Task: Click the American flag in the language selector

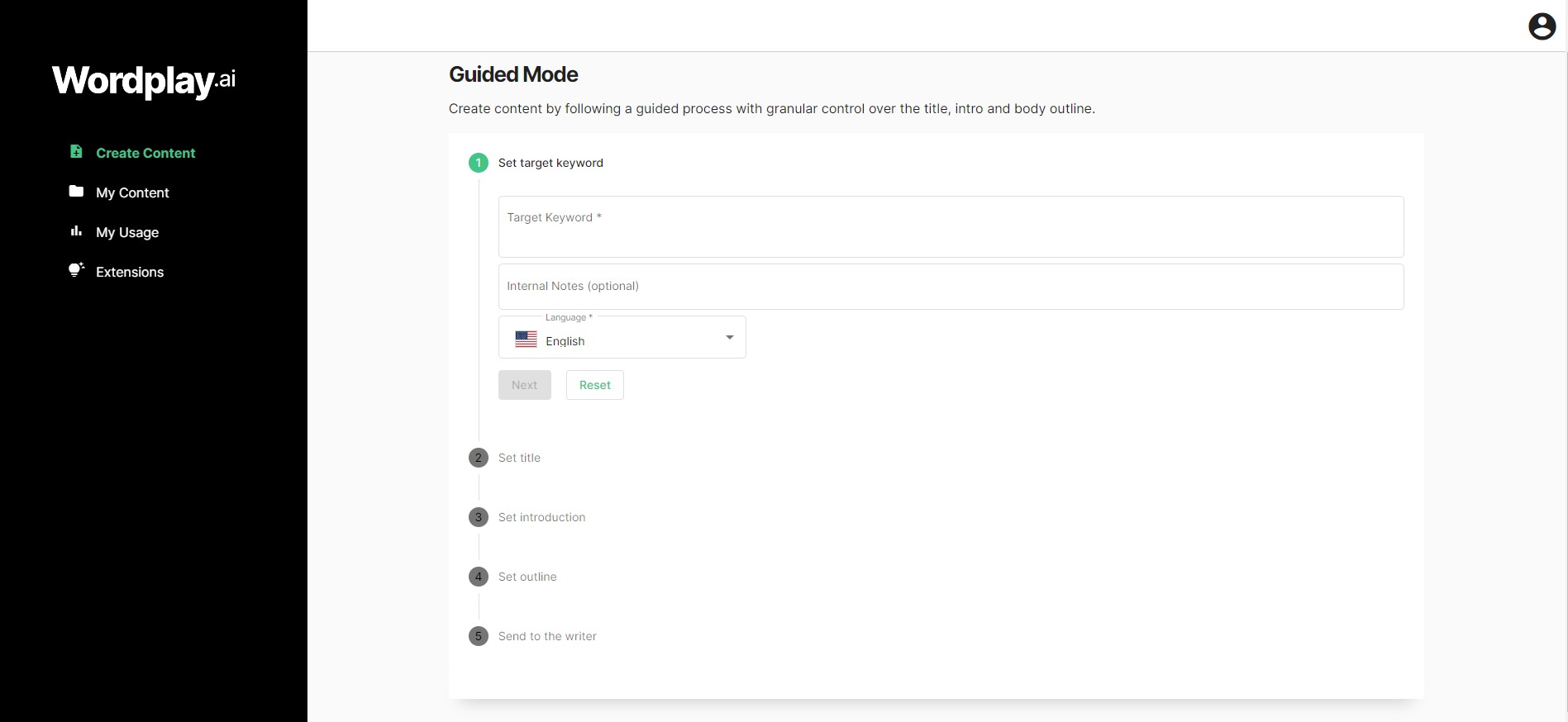Action: [x=526, y=339]
